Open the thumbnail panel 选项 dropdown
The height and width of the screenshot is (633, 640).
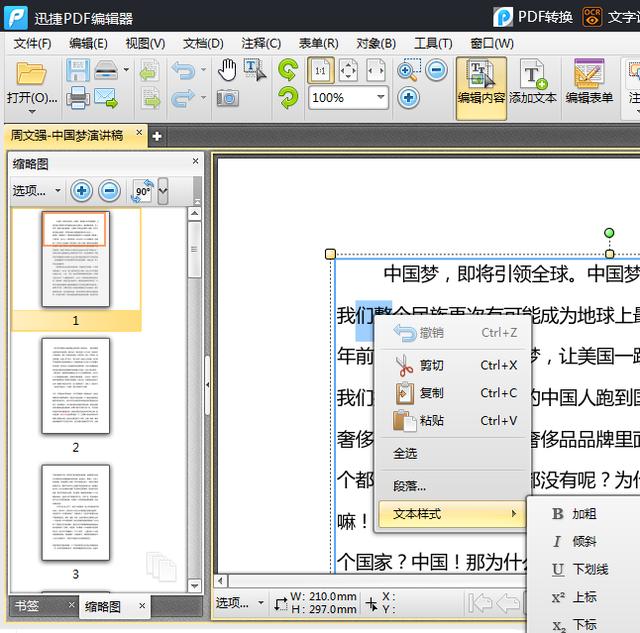(x=37, y=191)
